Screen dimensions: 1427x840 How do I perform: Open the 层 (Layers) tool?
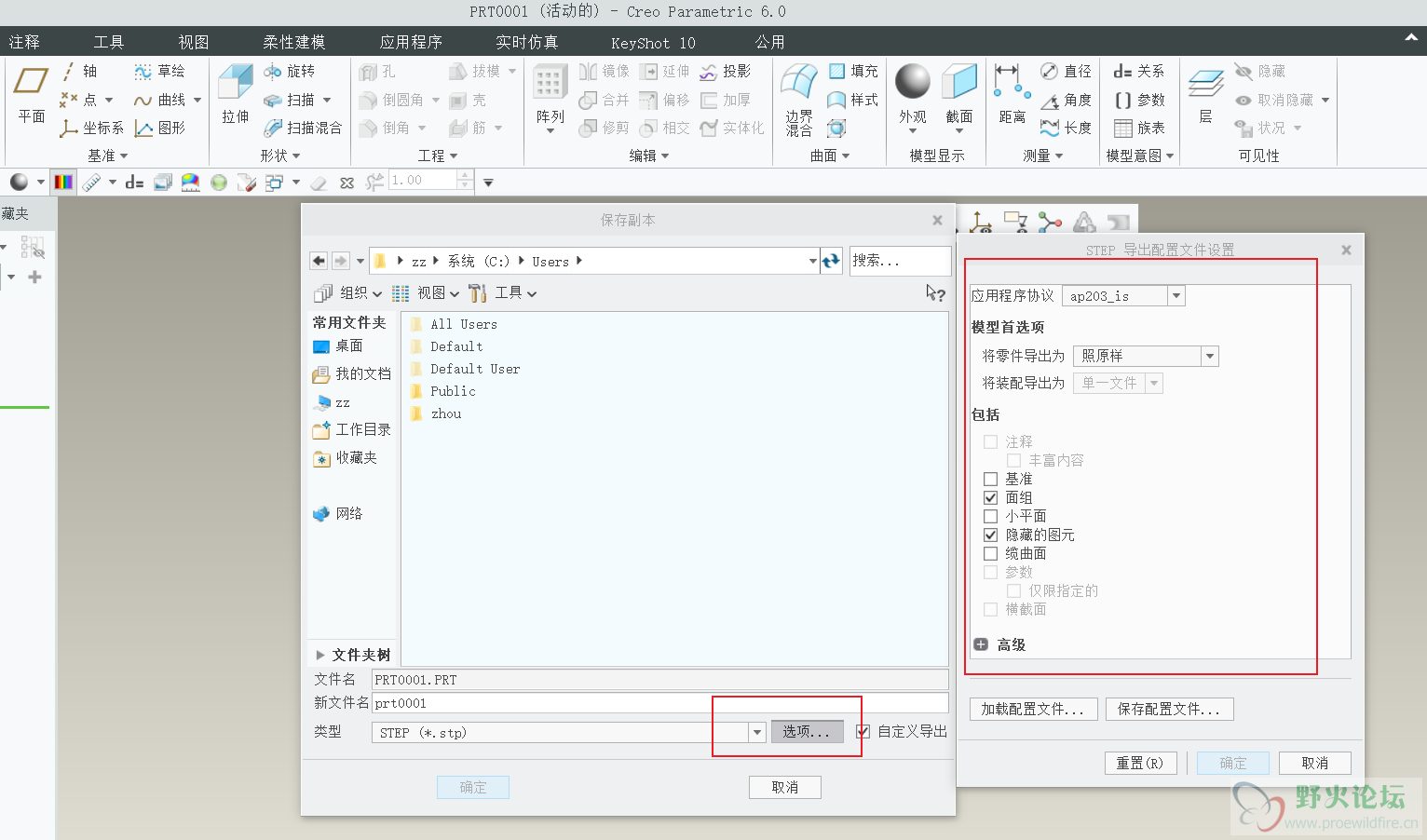click(1205, 95)
